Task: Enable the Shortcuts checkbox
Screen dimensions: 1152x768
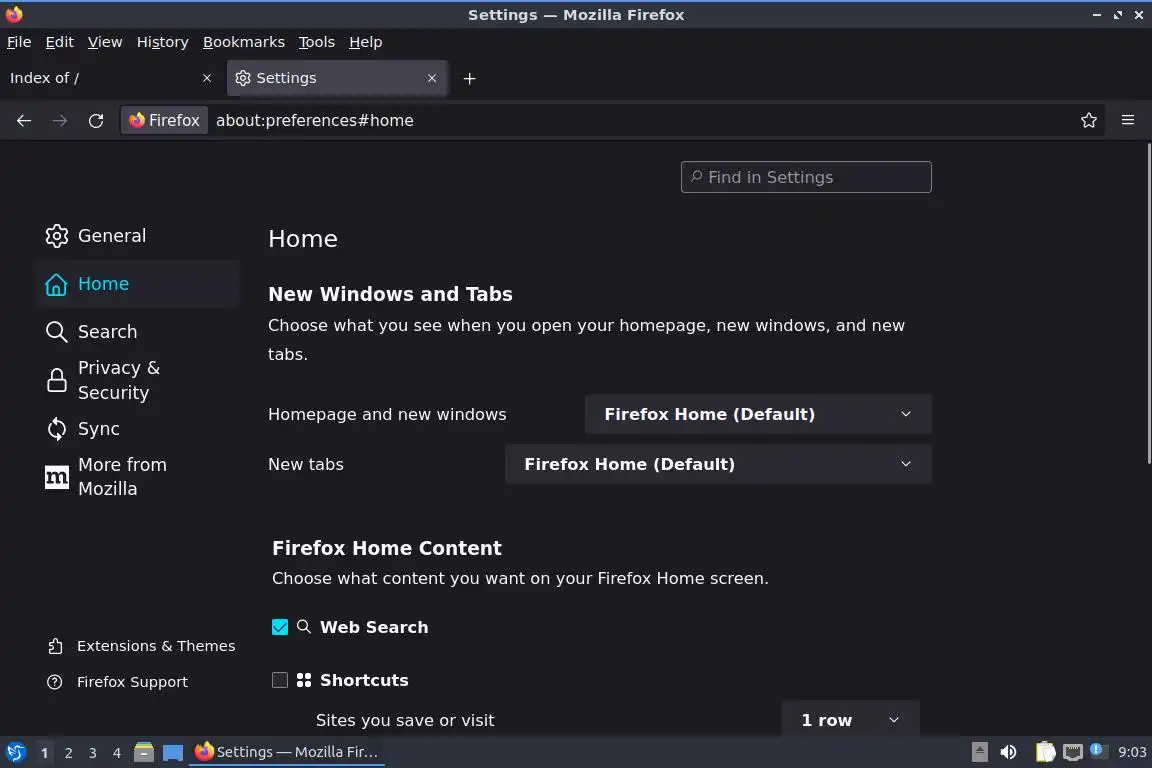Action: coord(280,681)
